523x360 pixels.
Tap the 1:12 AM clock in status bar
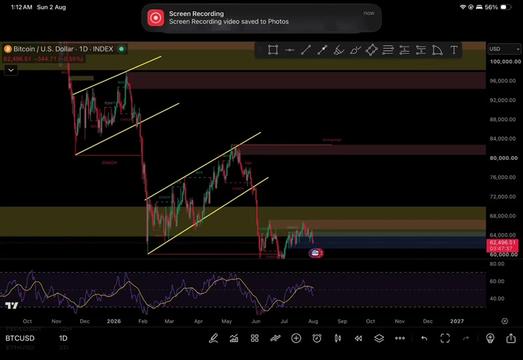[x=21, y=7]
